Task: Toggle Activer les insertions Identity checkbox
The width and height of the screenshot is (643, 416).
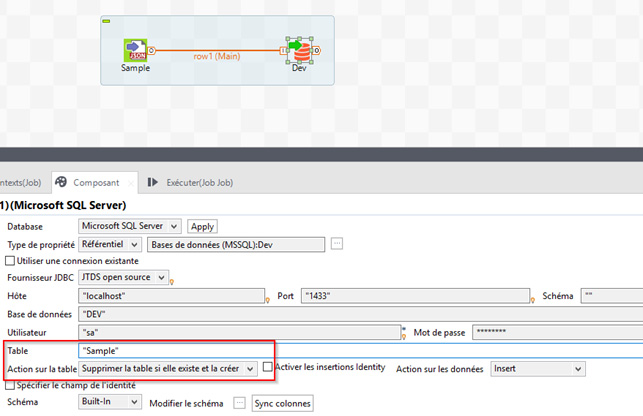Action: (267, 367)
